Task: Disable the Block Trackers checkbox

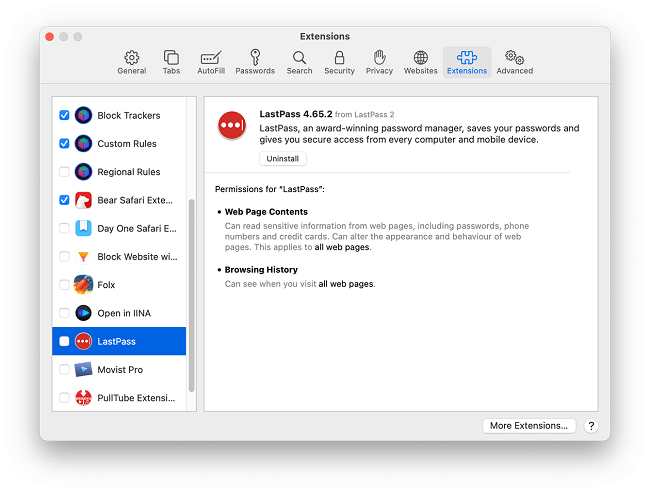Action: click(64, 115)
